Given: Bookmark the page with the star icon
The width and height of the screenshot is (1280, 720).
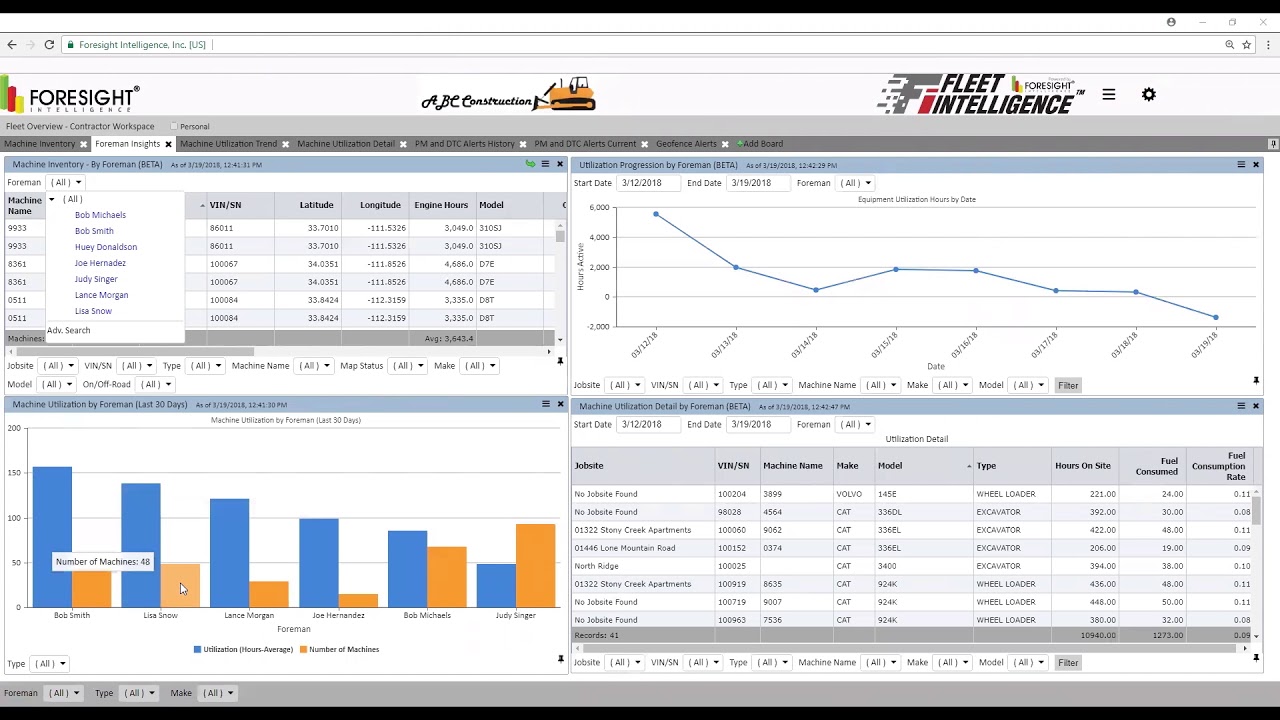Looking at the screenshot, I should coord(1246,44).
